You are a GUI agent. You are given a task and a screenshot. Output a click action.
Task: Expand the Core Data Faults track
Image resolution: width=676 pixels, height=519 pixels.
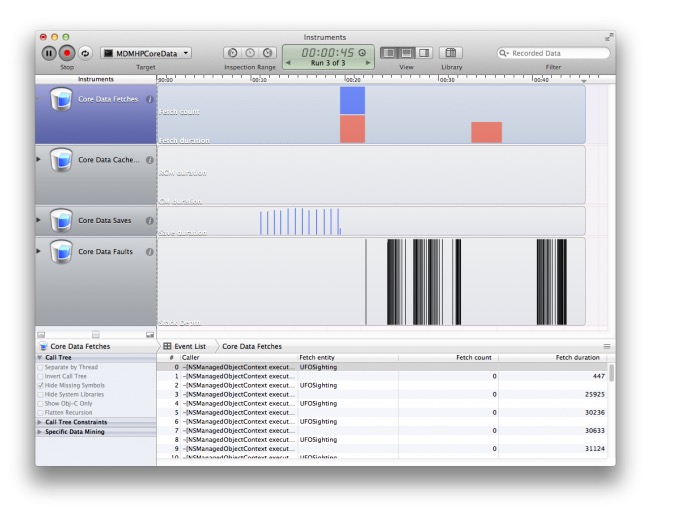click(x=39, y=251)
